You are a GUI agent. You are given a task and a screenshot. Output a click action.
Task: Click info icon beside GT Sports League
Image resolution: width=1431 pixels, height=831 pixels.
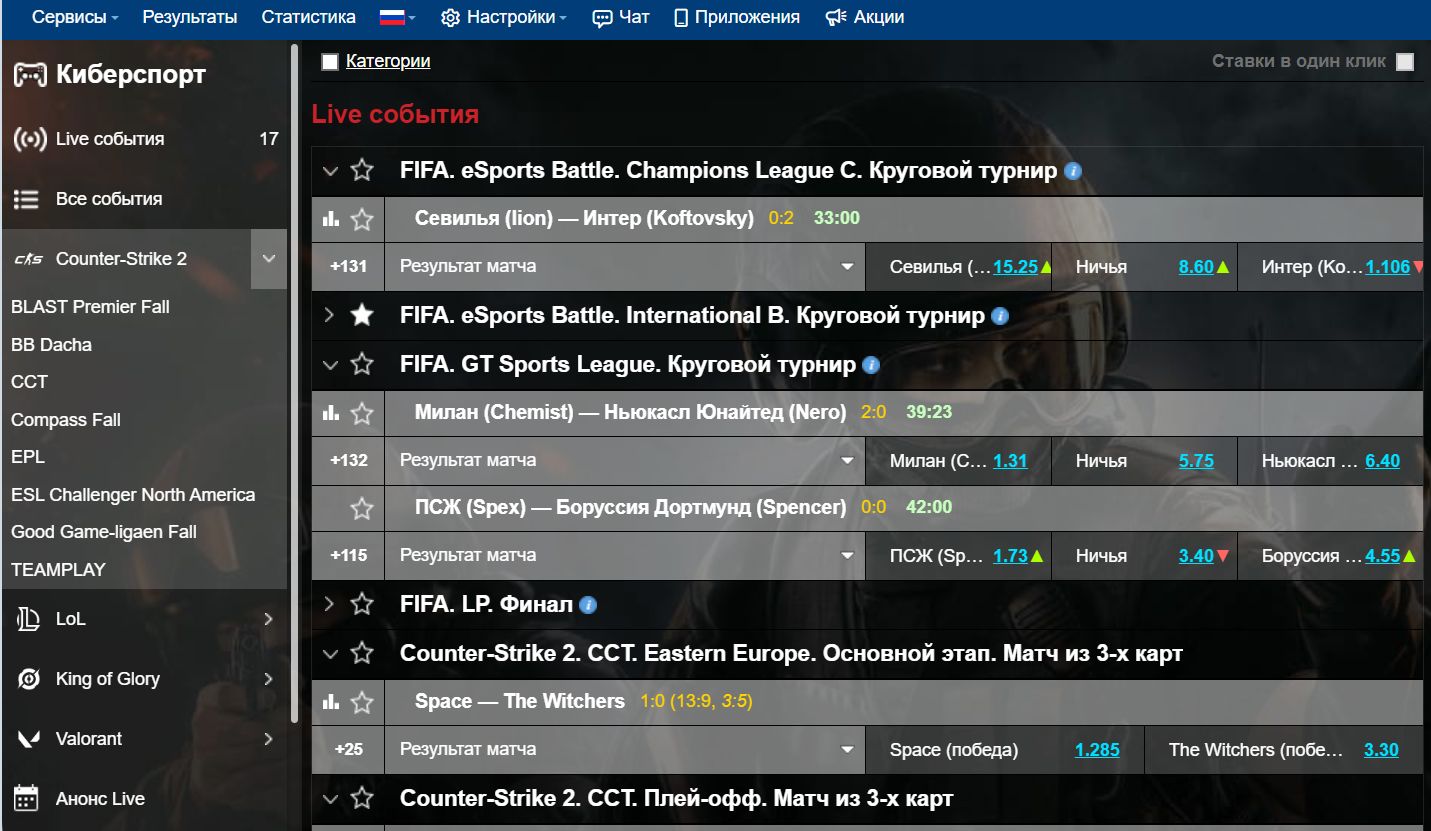[871, 365]
